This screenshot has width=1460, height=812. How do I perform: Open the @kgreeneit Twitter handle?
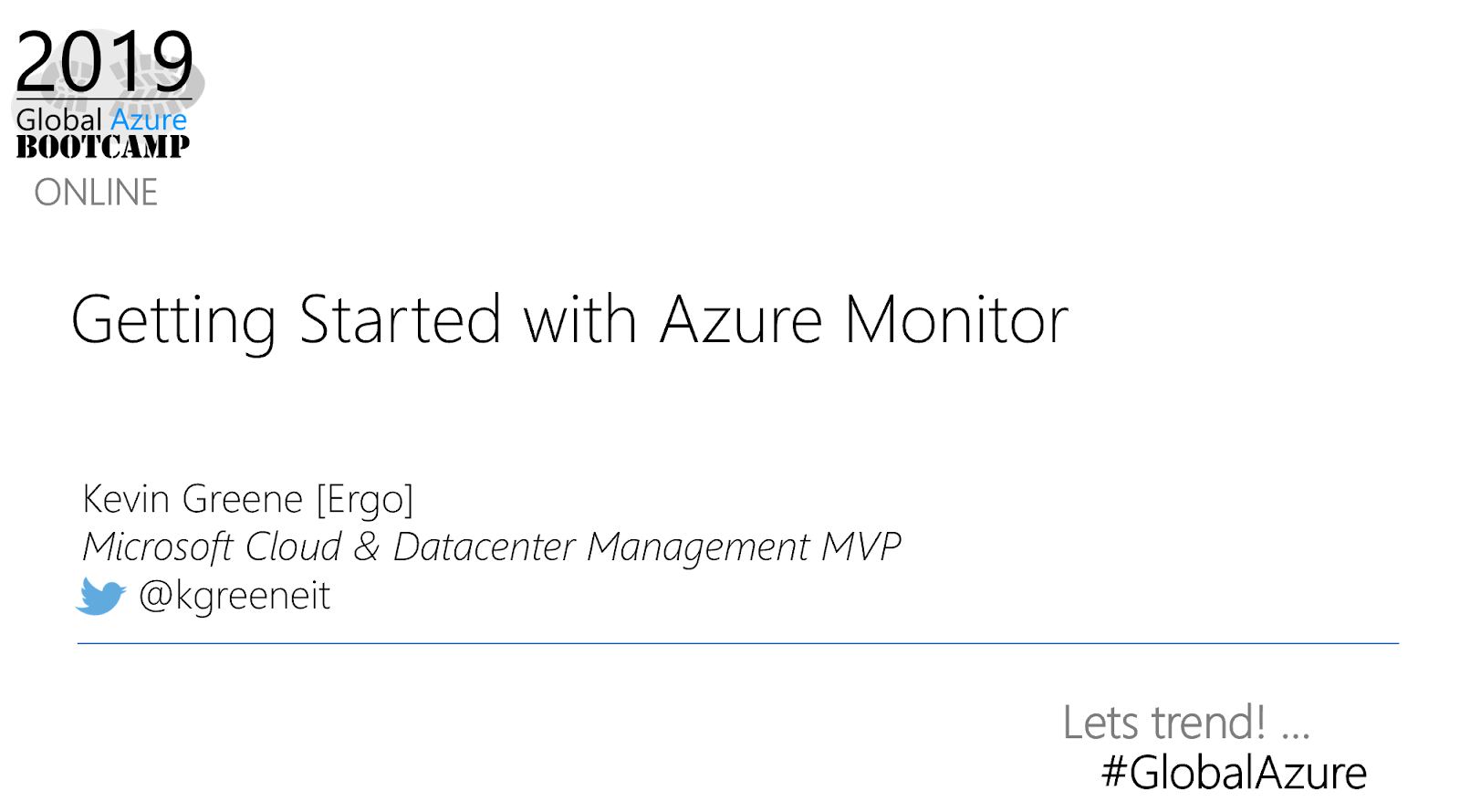click(x=235, y=596)
